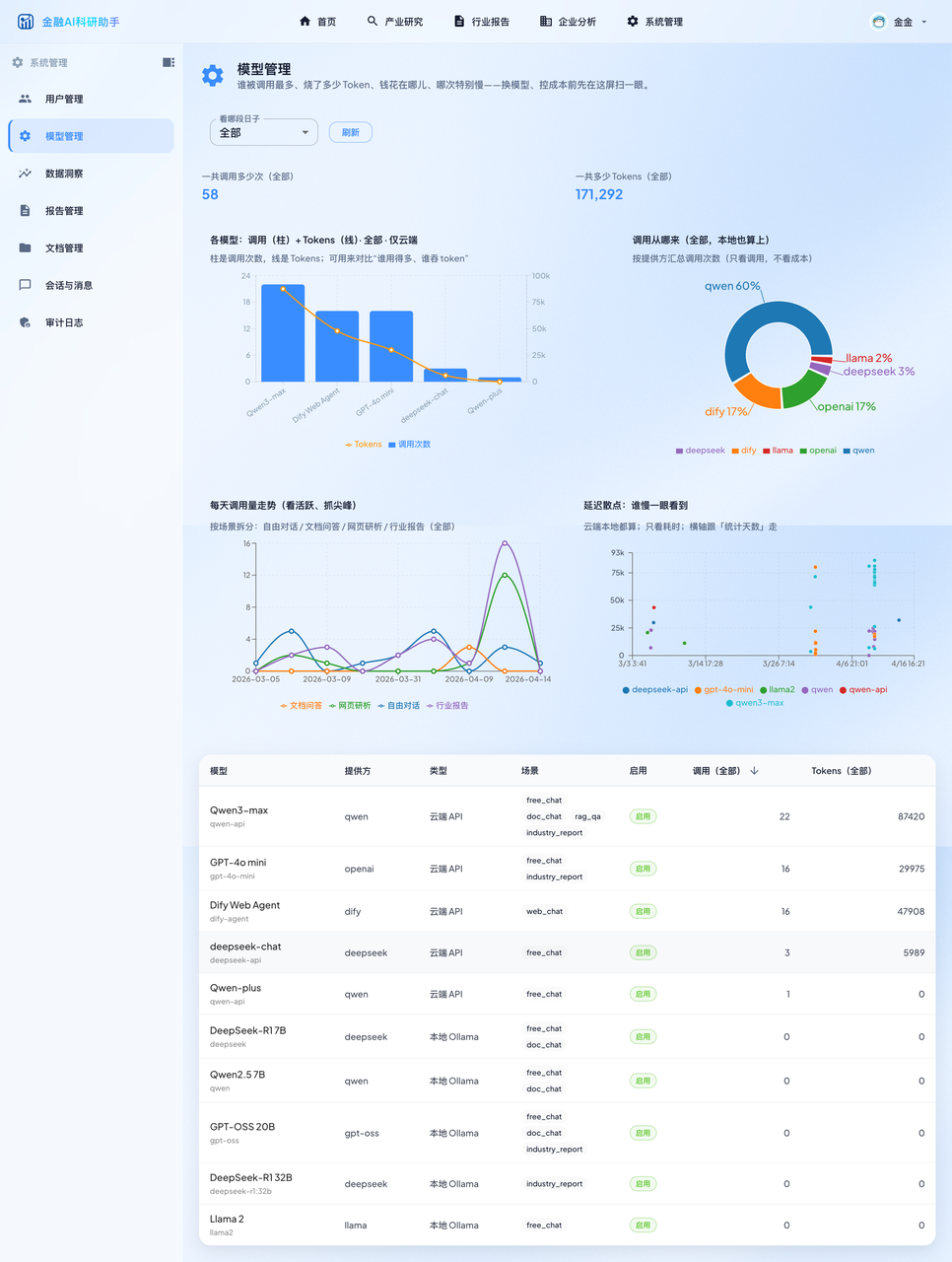This screenshot has width=952, height=1262.
Task: Click the chart icon for 数据洞察
Action: pyautogui.click(x=25, y=174)
